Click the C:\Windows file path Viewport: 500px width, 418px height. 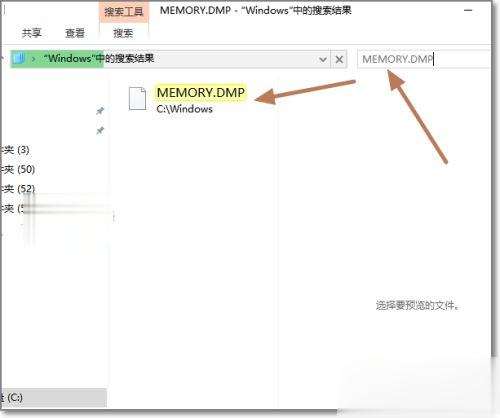tap(184, 109)
